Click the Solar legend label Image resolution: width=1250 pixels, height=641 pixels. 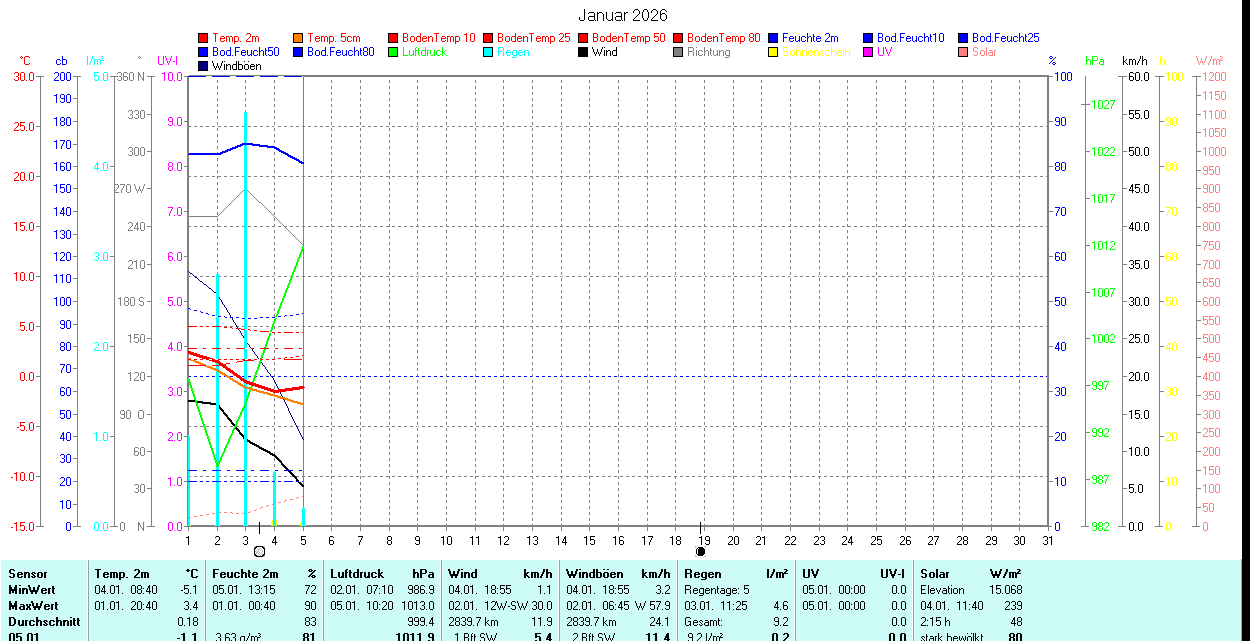coord(984,52)
